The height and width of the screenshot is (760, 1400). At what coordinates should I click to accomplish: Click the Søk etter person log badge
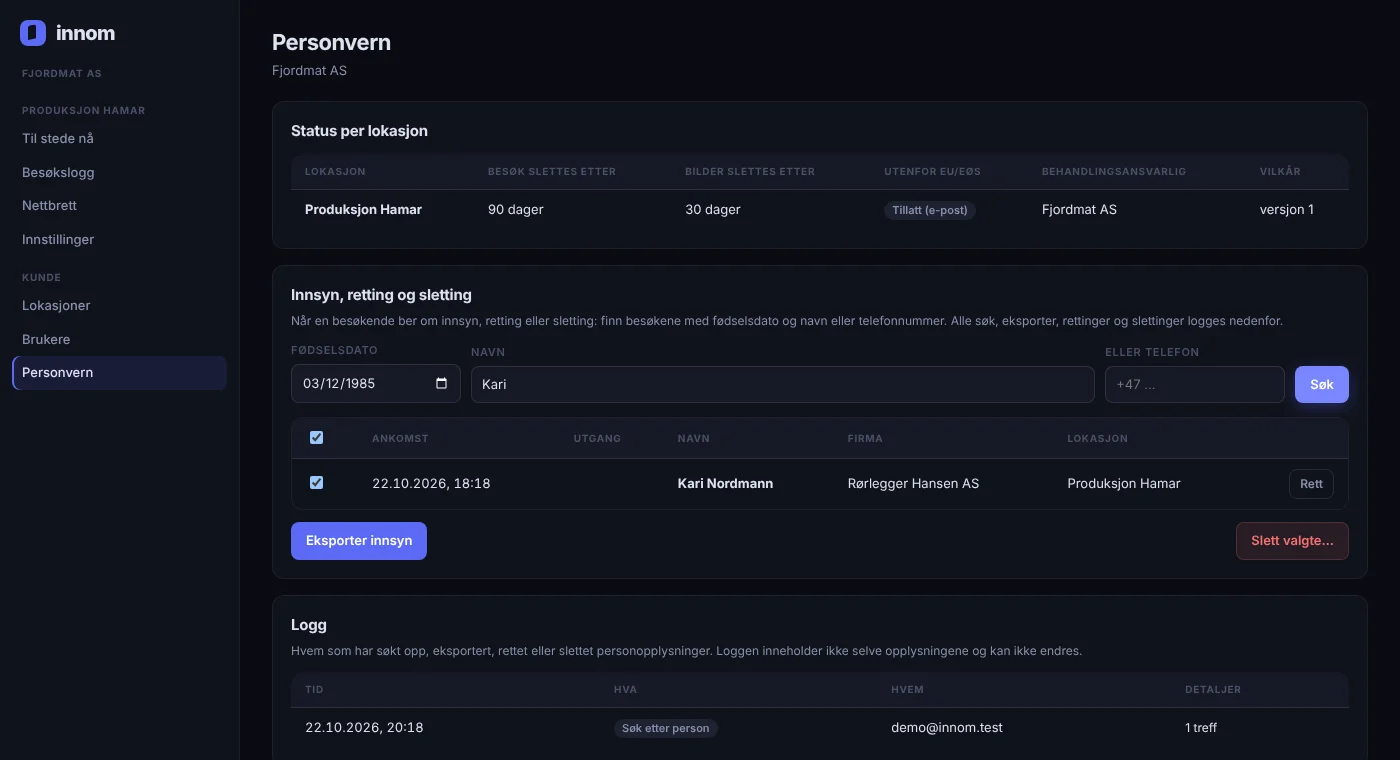(x=666, y=728)
